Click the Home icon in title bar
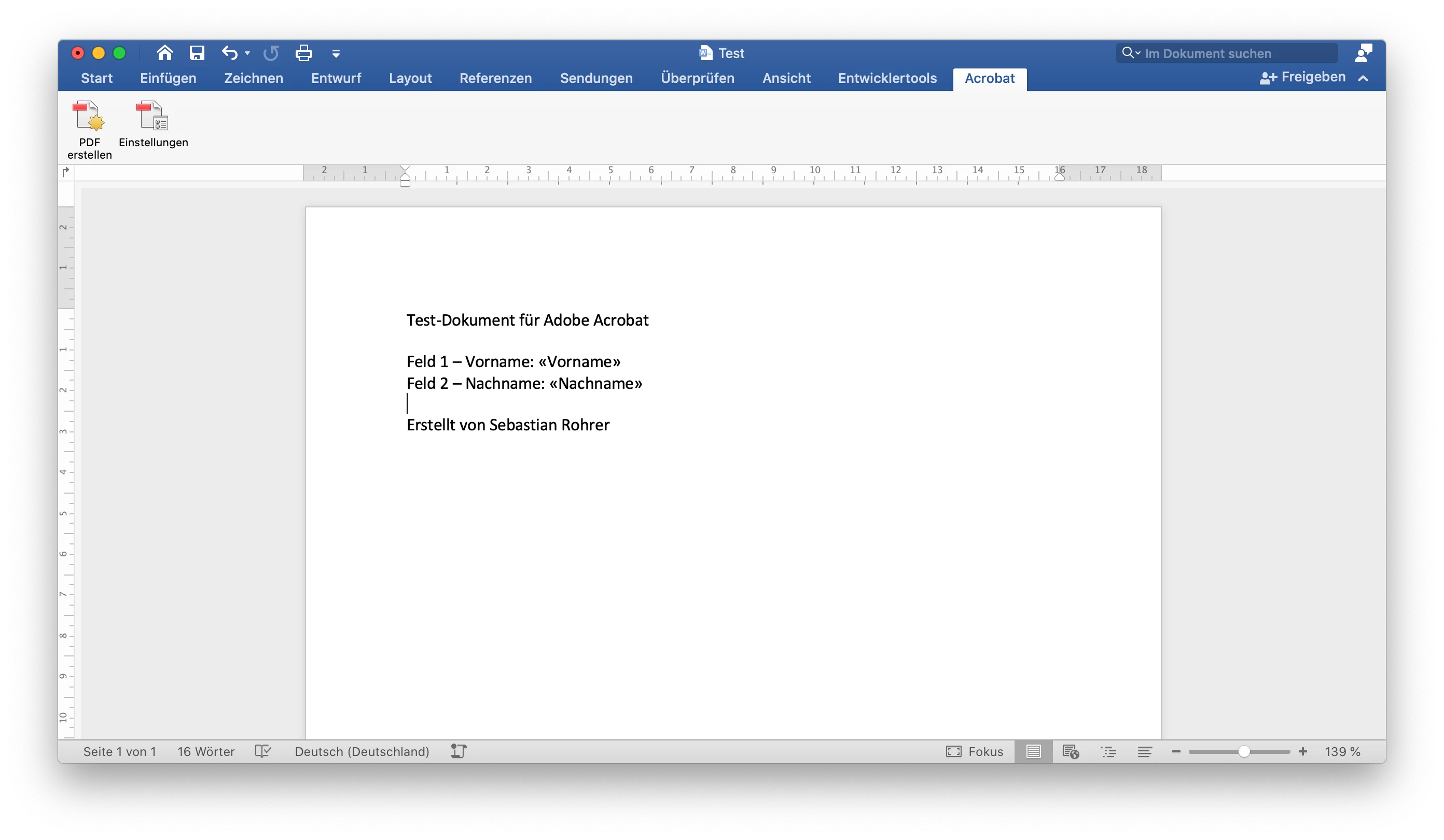Image resolution: width=1444 pixels, height=840 pixels. coord(164,53)
